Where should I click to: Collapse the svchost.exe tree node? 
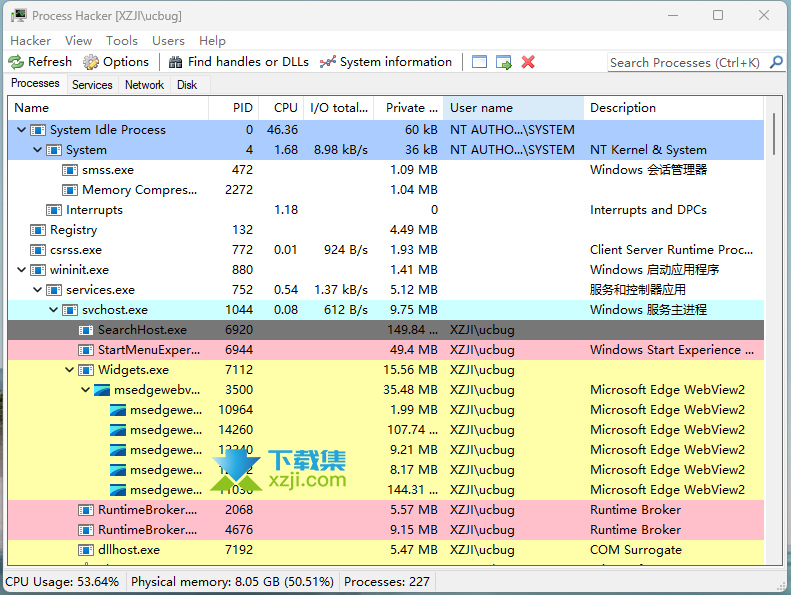click(53, 310)
